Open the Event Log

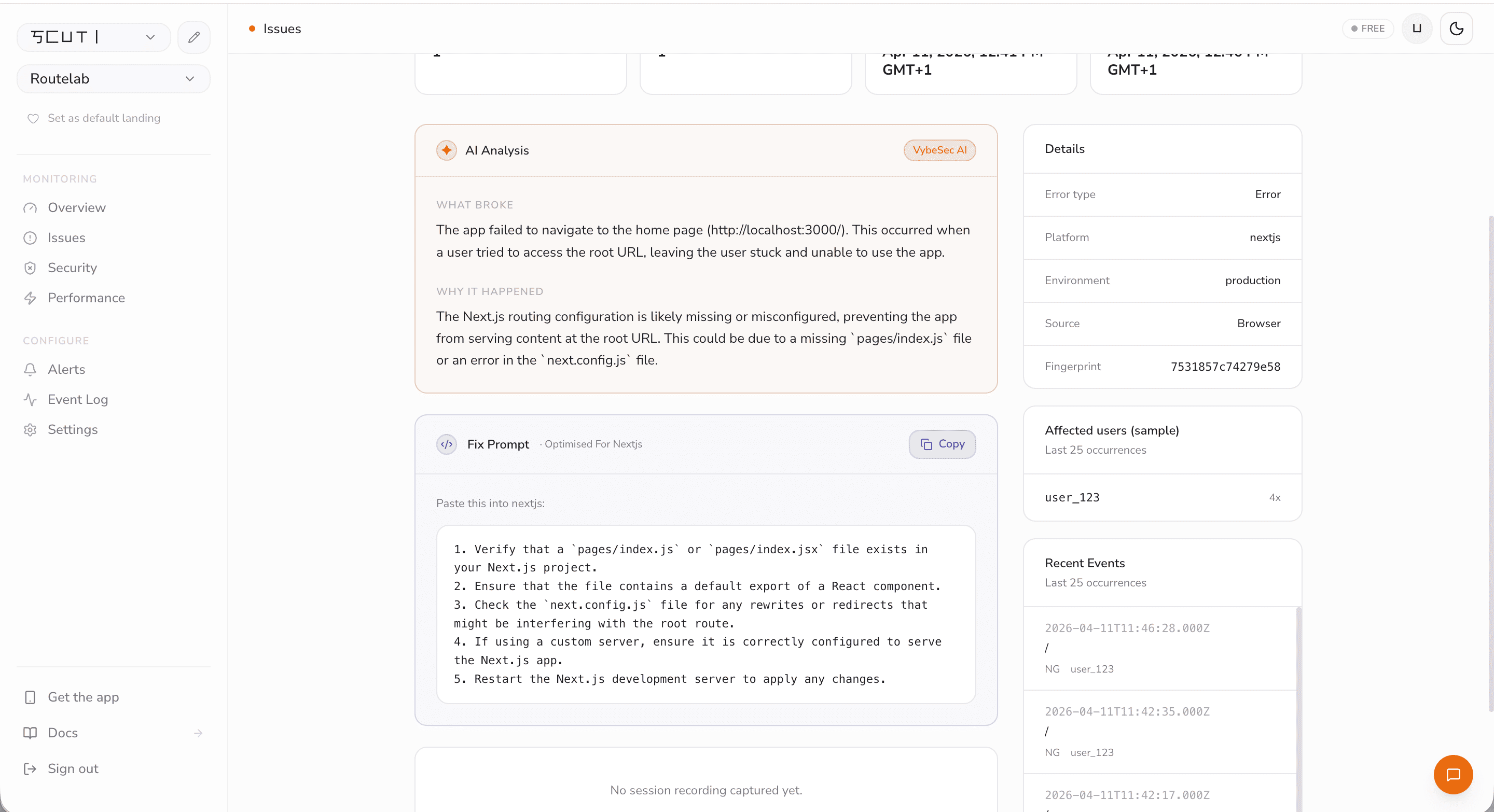tap(78, 400)
